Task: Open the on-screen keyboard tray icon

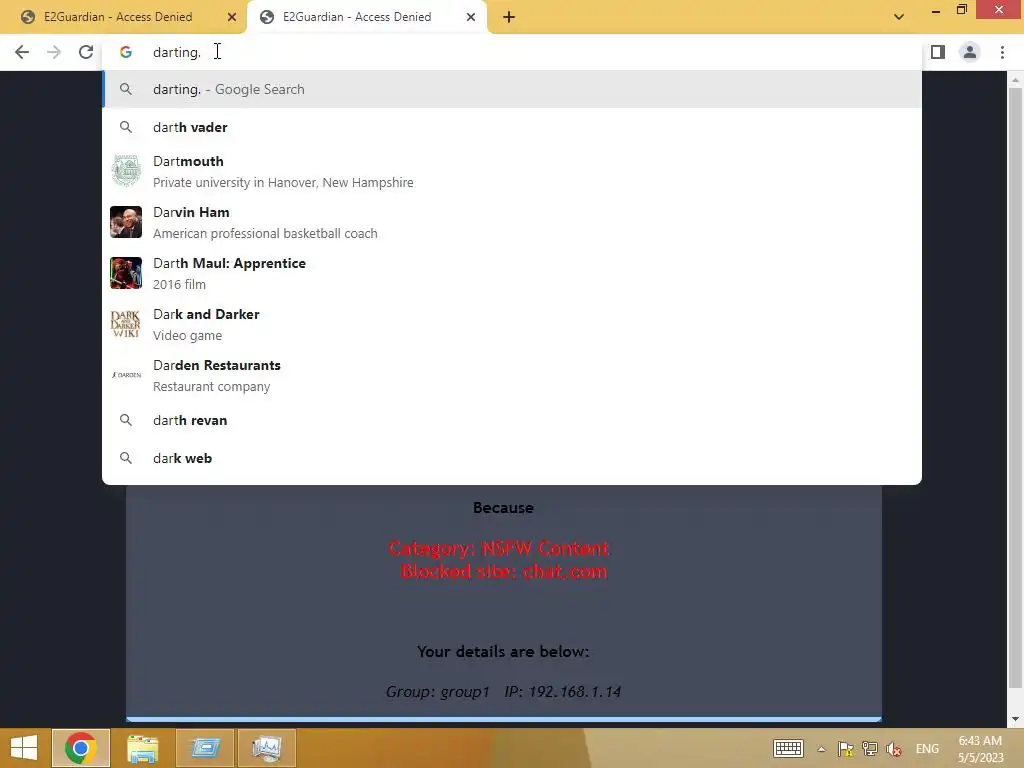Action: (x=788, y=748)
